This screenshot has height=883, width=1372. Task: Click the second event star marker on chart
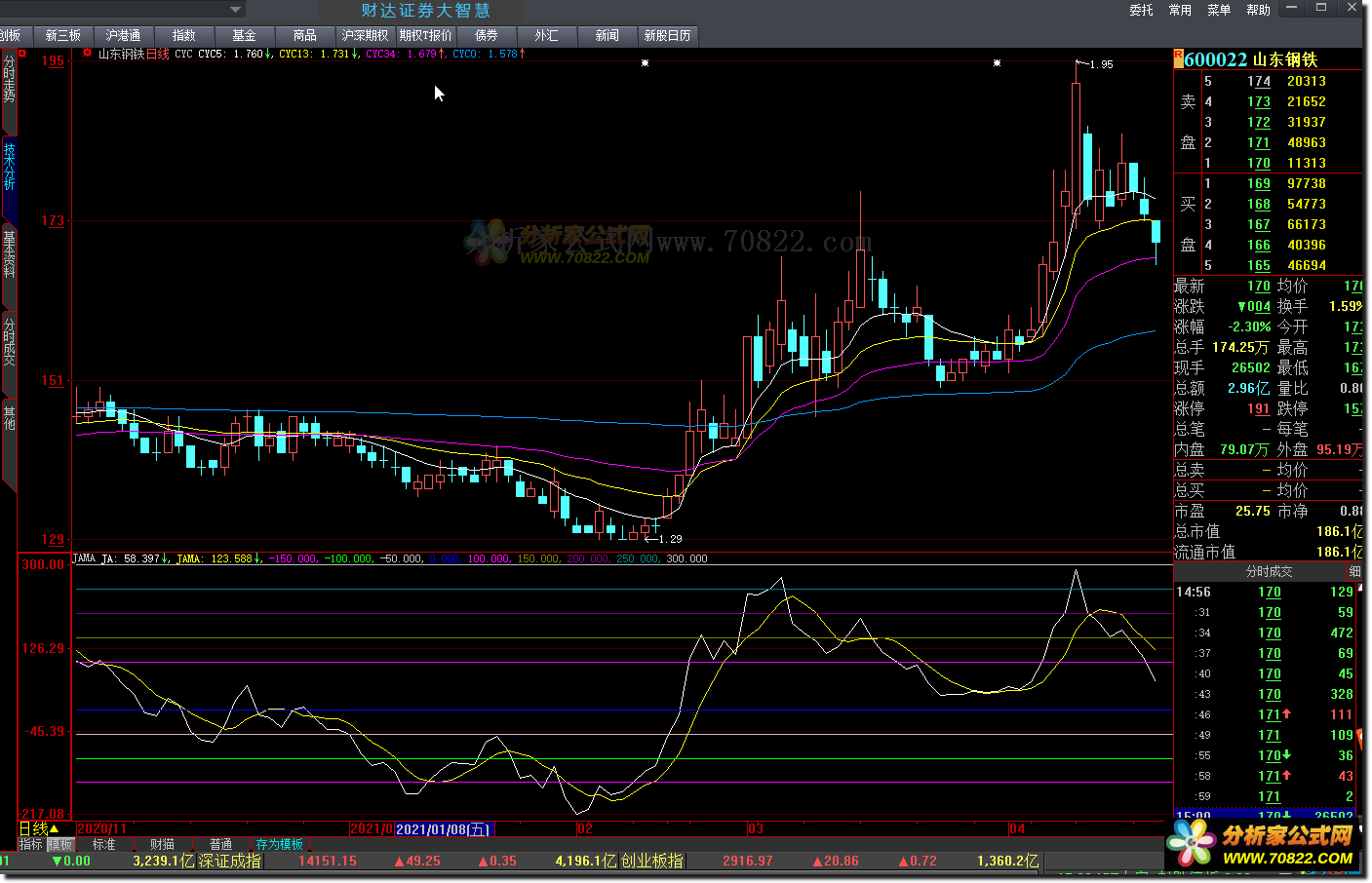click(x=997, y=62)
